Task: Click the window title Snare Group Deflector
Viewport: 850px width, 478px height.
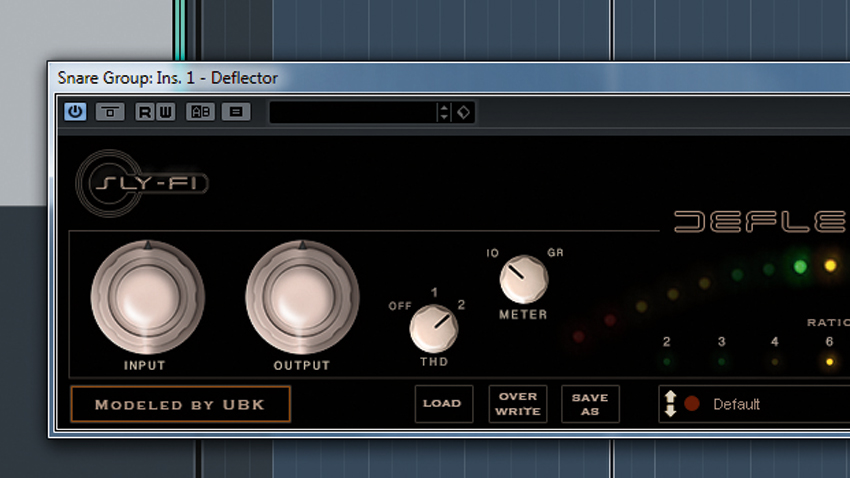Action: tap(168, 78)
